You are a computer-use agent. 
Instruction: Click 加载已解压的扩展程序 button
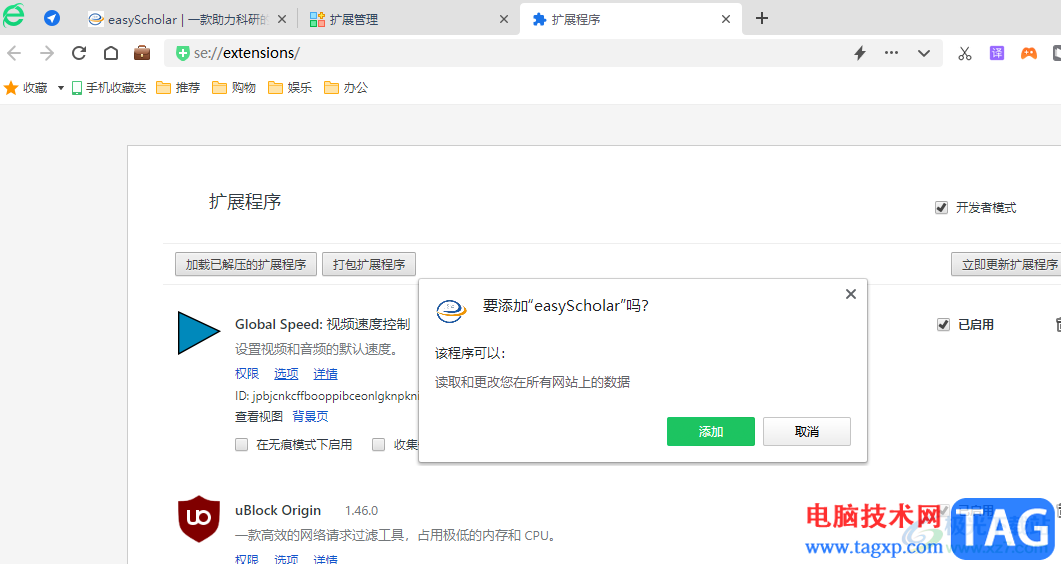[246, 264]
